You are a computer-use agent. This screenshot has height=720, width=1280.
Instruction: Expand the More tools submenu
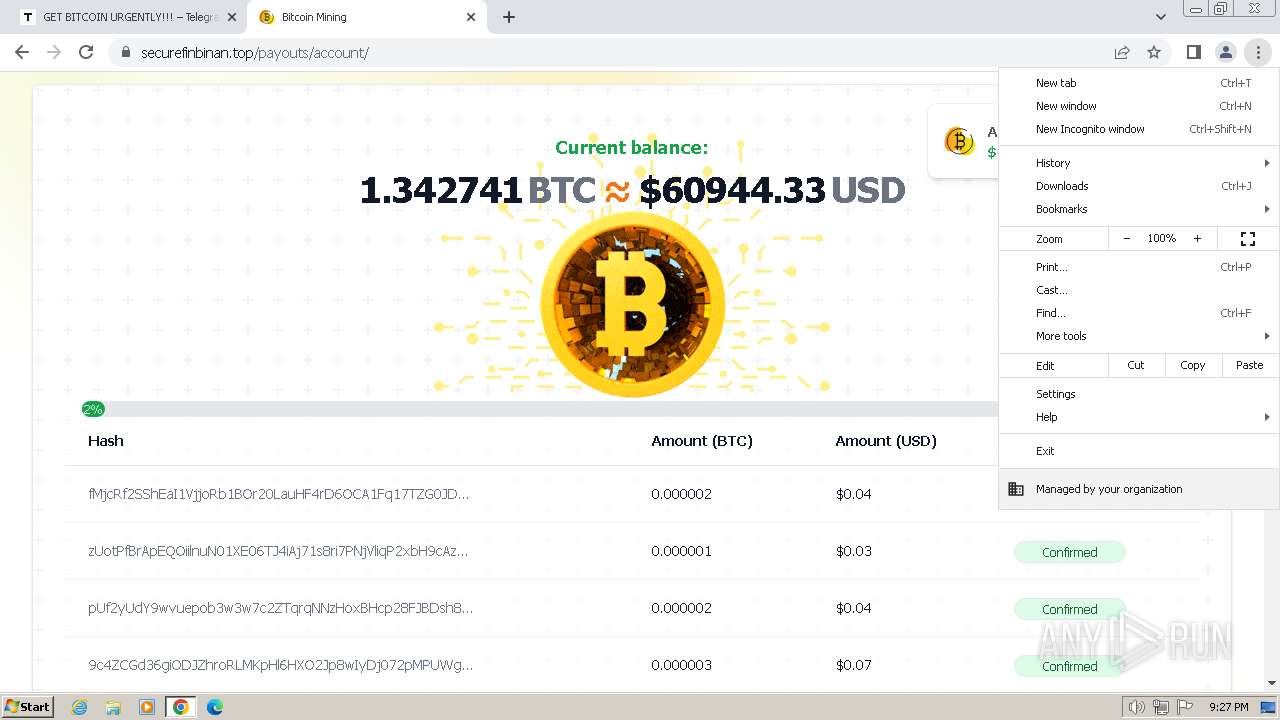tap(1138, 336)
